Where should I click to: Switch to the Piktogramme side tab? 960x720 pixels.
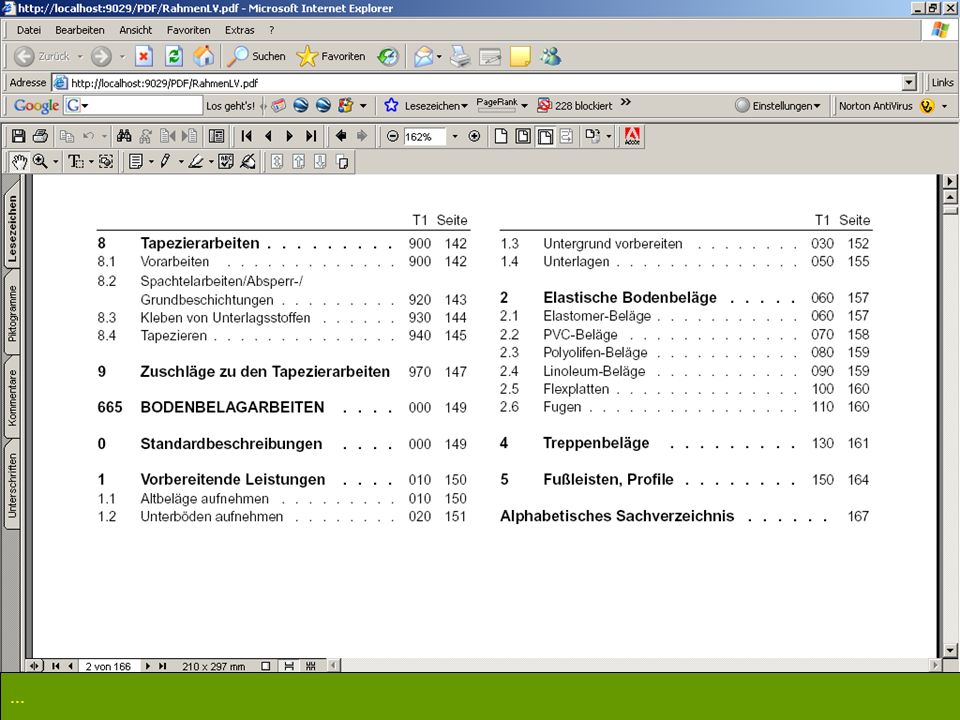coord(12,313)
